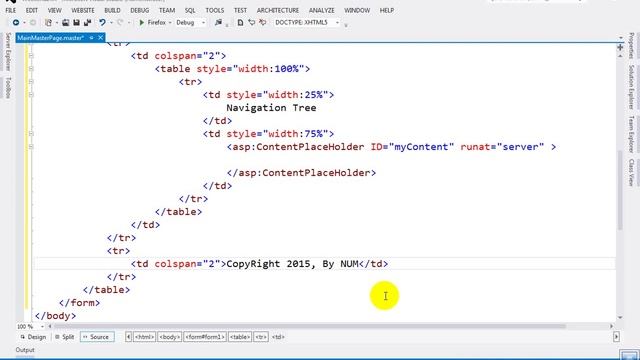640x360 pixels.
Task: Pin the MainMasterPage.master tab
Action: (x=91, y=38)
